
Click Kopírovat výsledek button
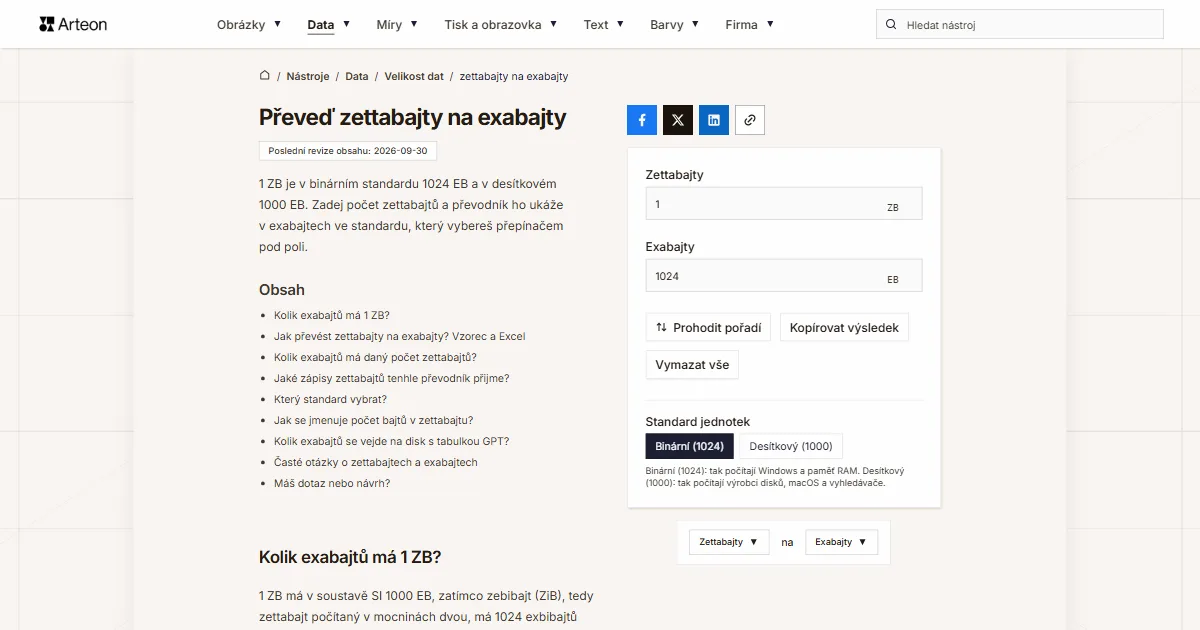844,327
